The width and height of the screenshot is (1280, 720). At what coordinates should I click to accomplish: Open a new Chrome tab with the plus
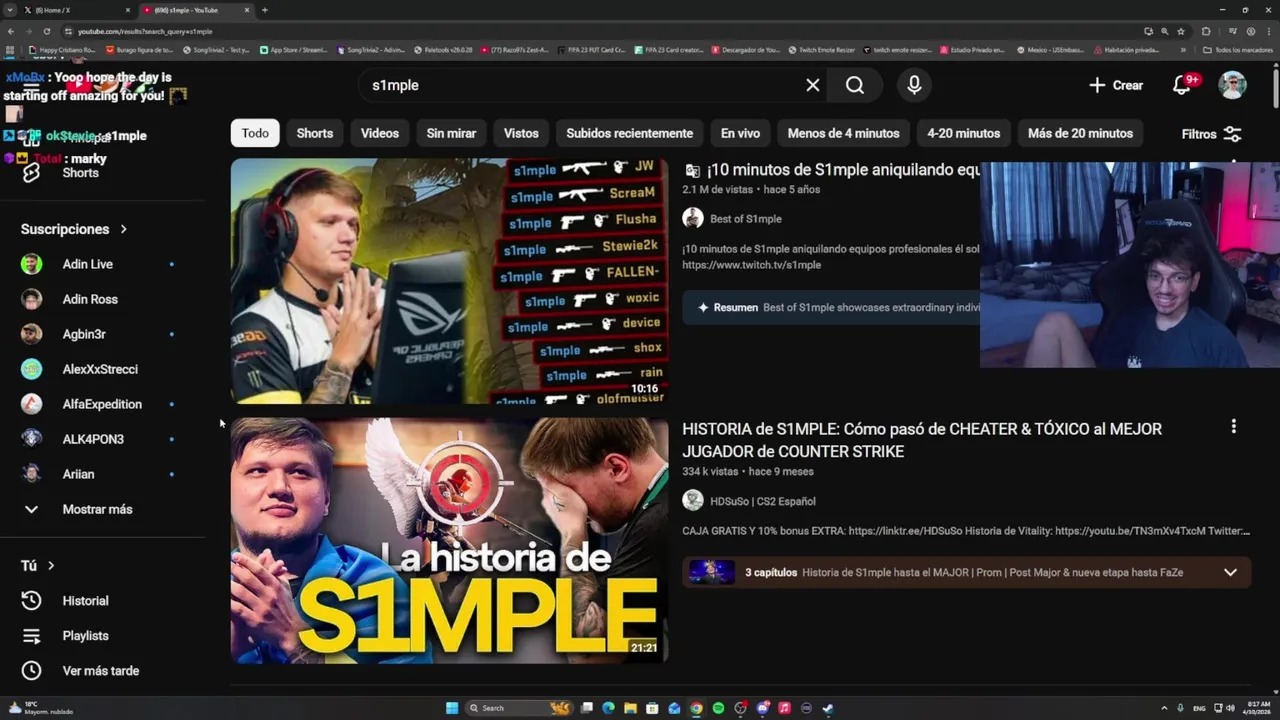(264, 10)
